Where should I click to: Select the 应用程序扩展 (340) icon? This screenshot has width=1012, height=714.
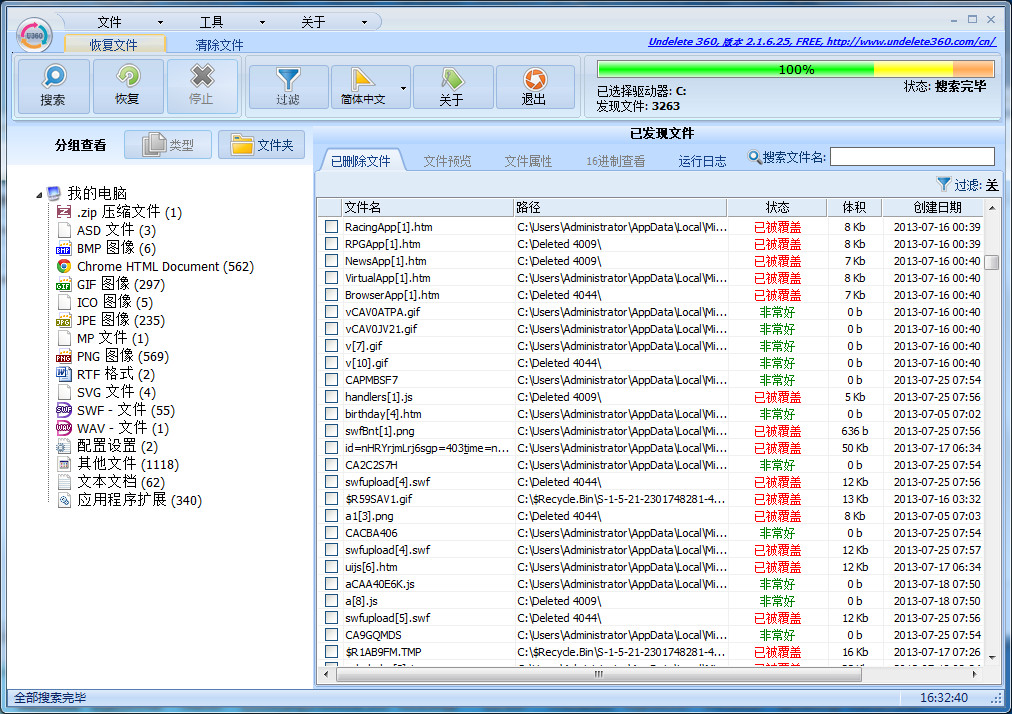(x=64, y=500)
